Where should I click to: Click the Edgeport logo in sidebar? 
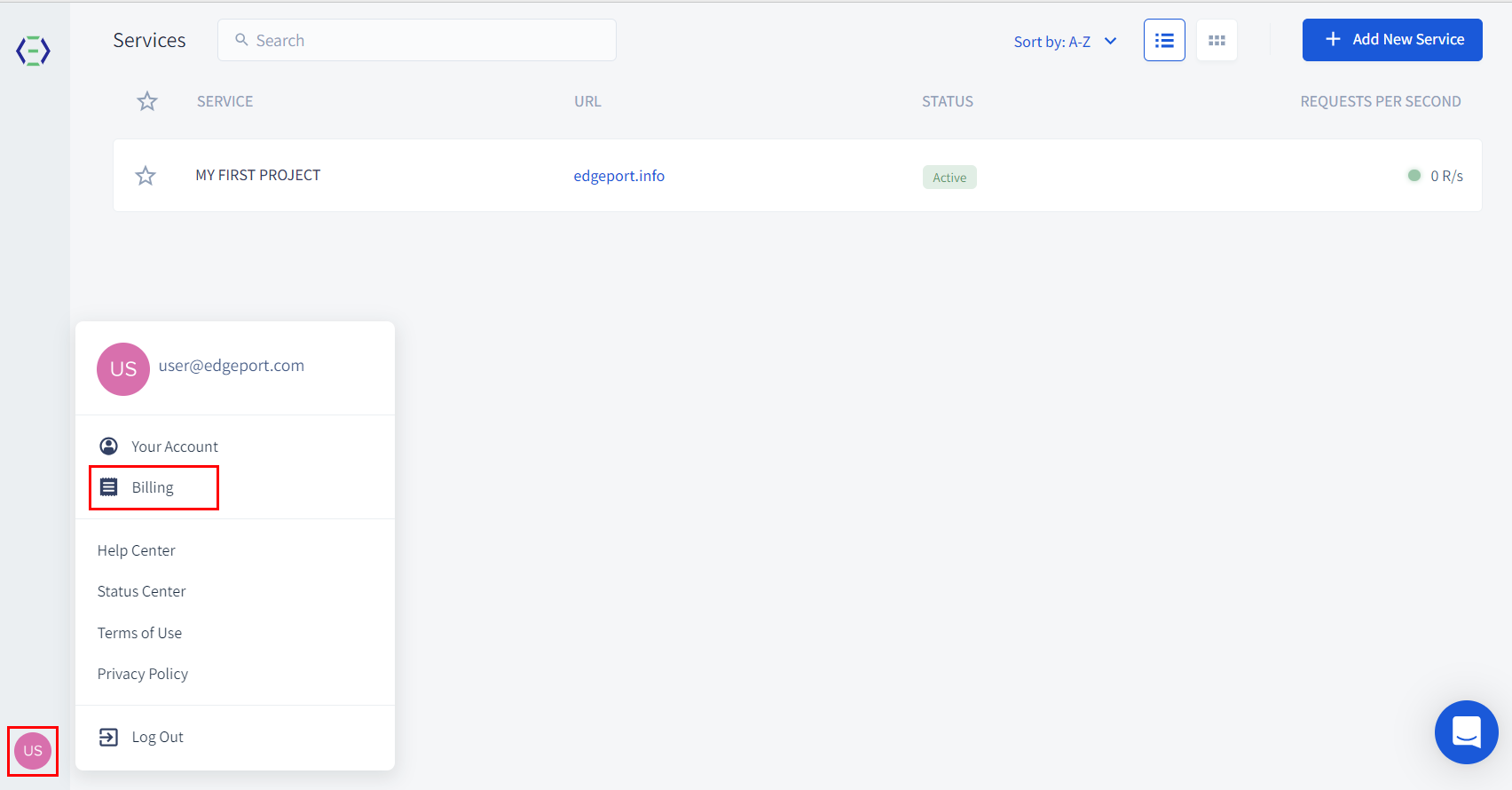[33, 51]
